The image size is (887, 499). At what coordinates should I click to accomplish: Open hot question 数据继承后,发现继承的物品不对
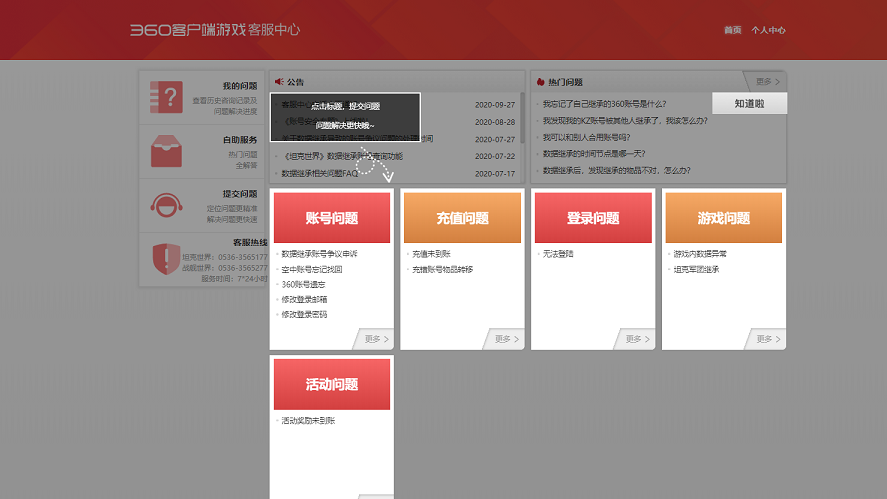[617, 170]
